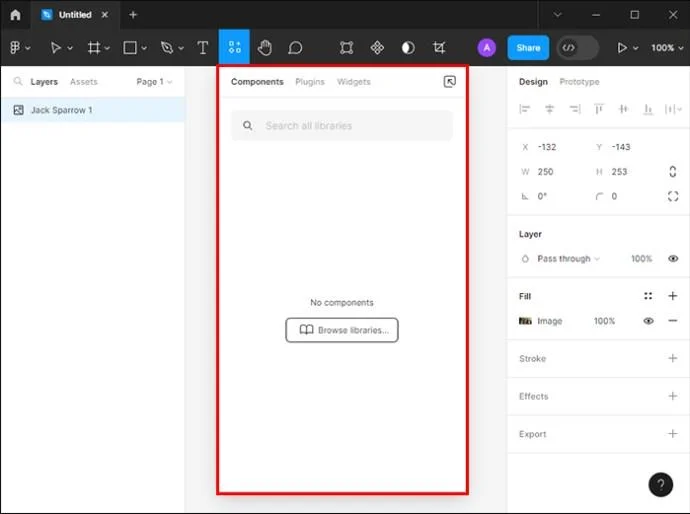690x514 pixels.
Task: Click Browse libraries button
Action: (342, 330)
